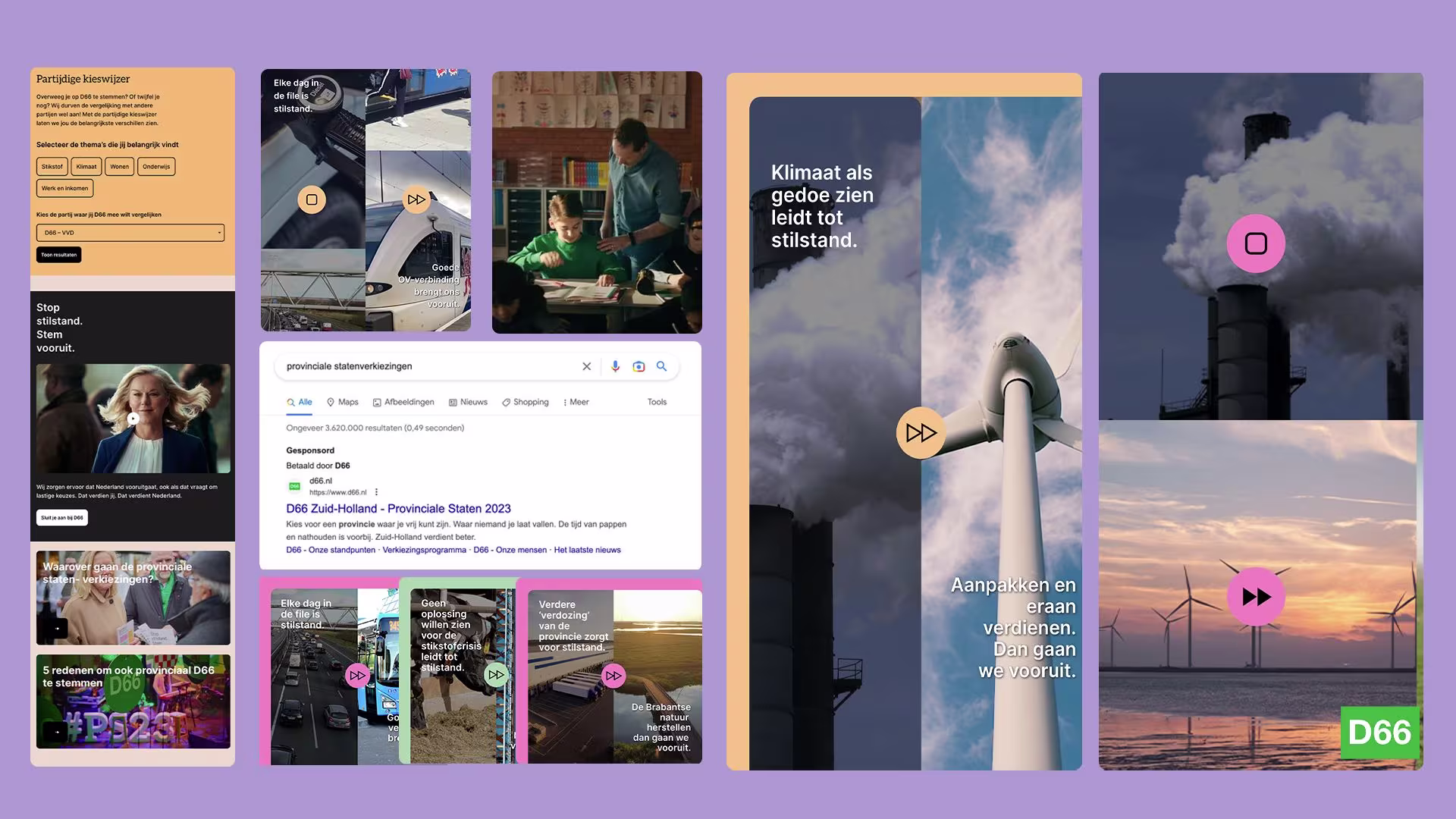Click the magnifying glass search icon

click(x=661, y=366)
